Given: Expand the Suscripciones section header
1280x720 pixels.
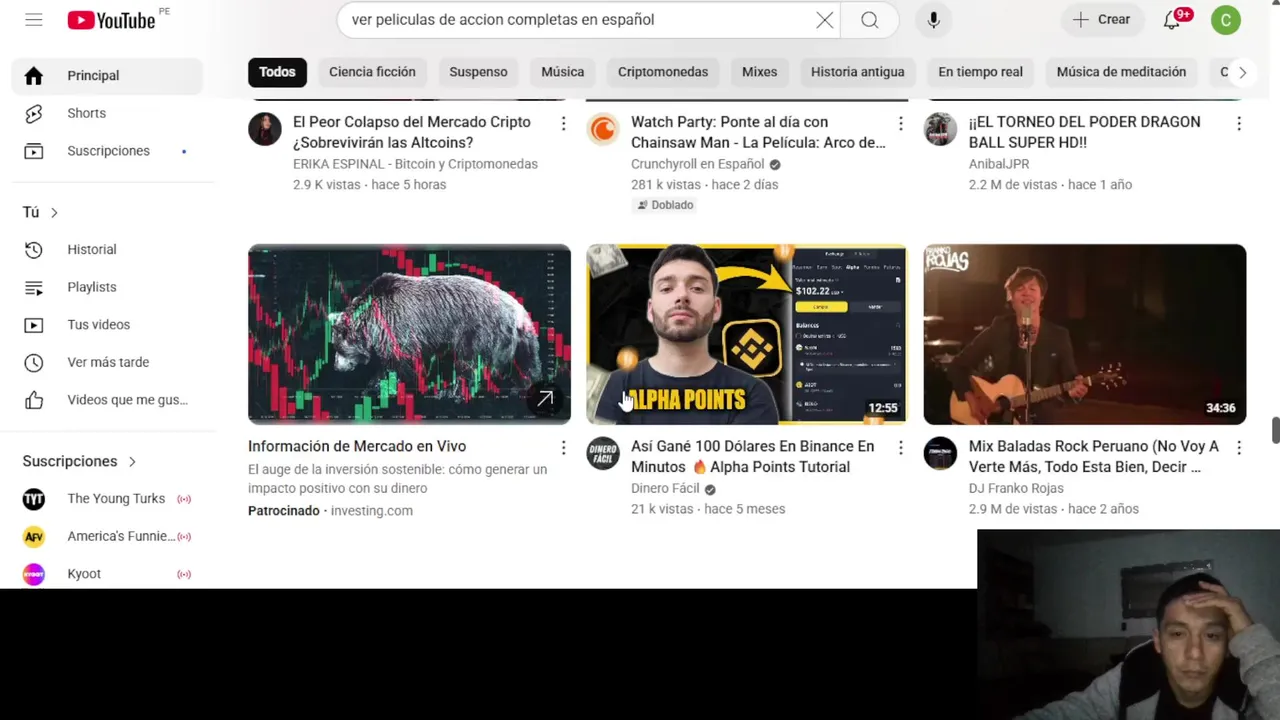Looking at the screenshot, I should click(80, 461).
